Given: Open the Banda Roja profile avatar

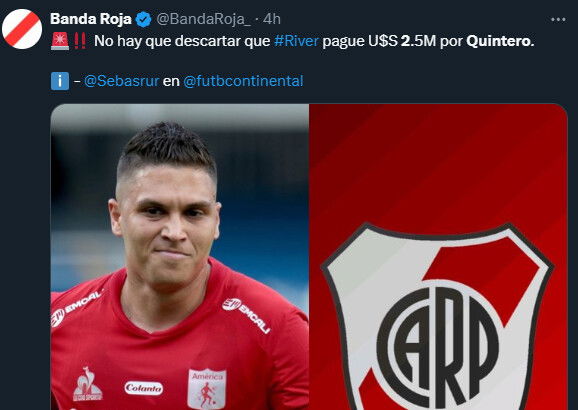Looking at the screenshot, I should (22, 29).
